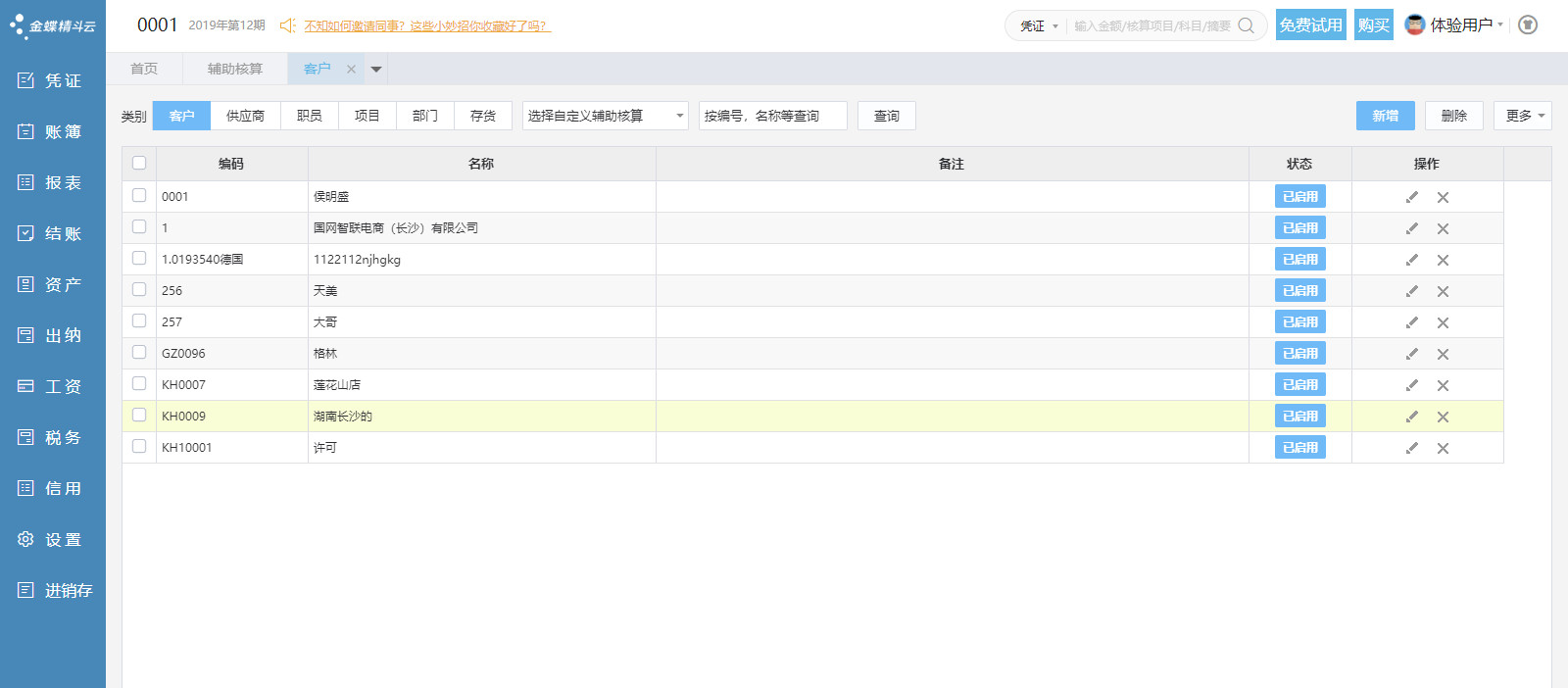Click the 购买 button

coord(1374,25)
